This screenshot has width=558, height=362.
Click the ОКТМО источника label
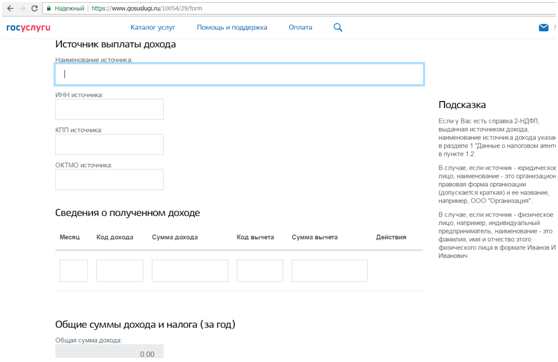[84, 165]
